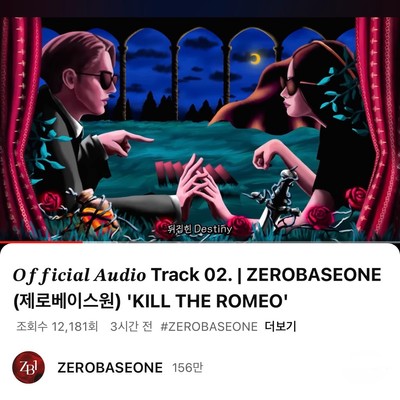Tap the 조회수 12,181회 view count
The height and width of the screenshot is (400, 400).
coord(57,327)
